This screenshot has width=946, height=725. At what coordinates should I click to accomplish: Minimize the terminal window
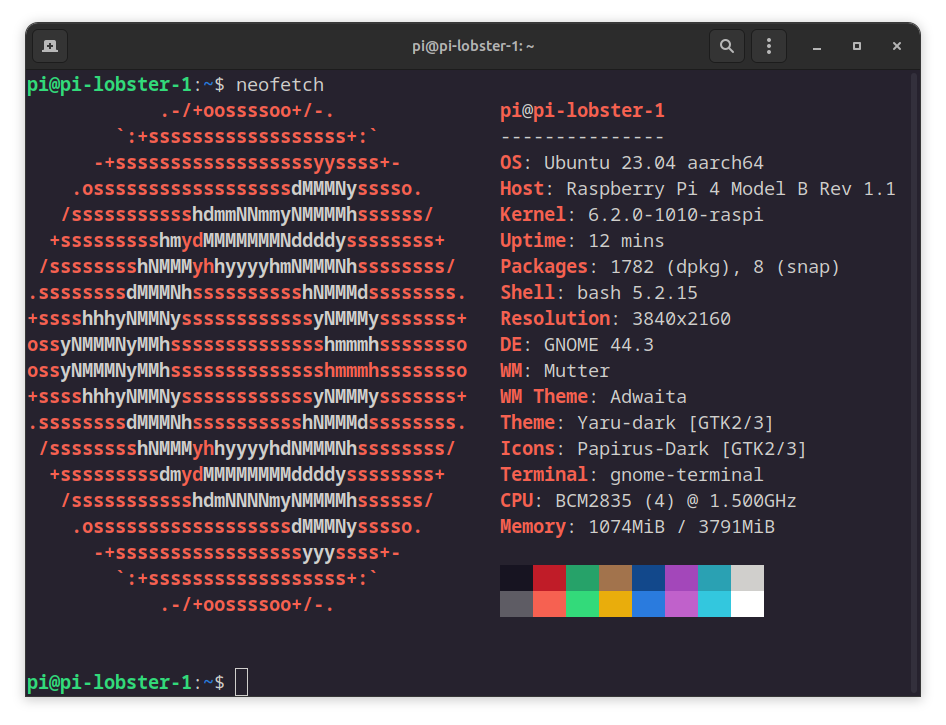pyautogui.click(x=817, y=46)
